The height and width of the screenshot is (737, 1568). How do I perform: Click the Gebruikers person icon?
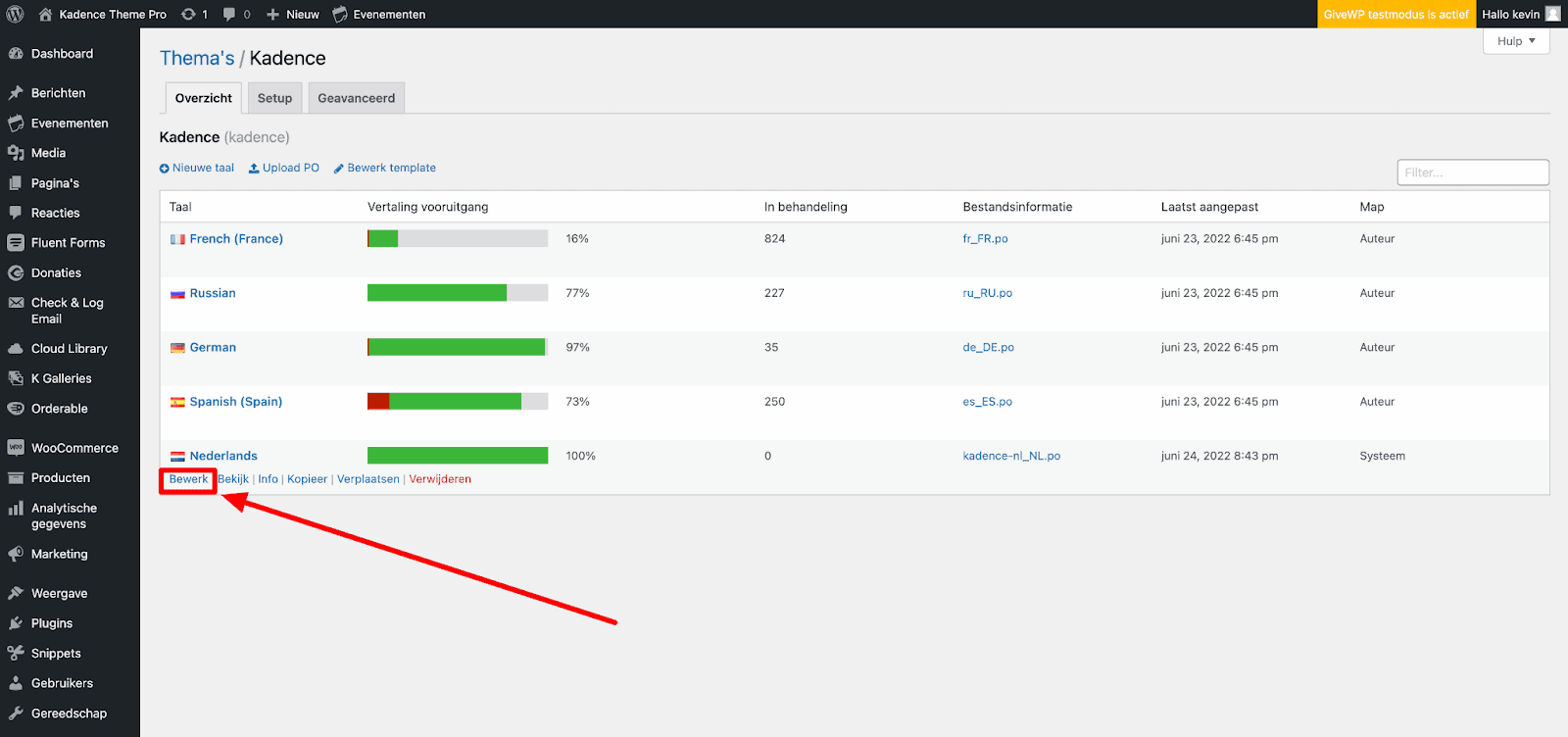(x=16, y=683)
